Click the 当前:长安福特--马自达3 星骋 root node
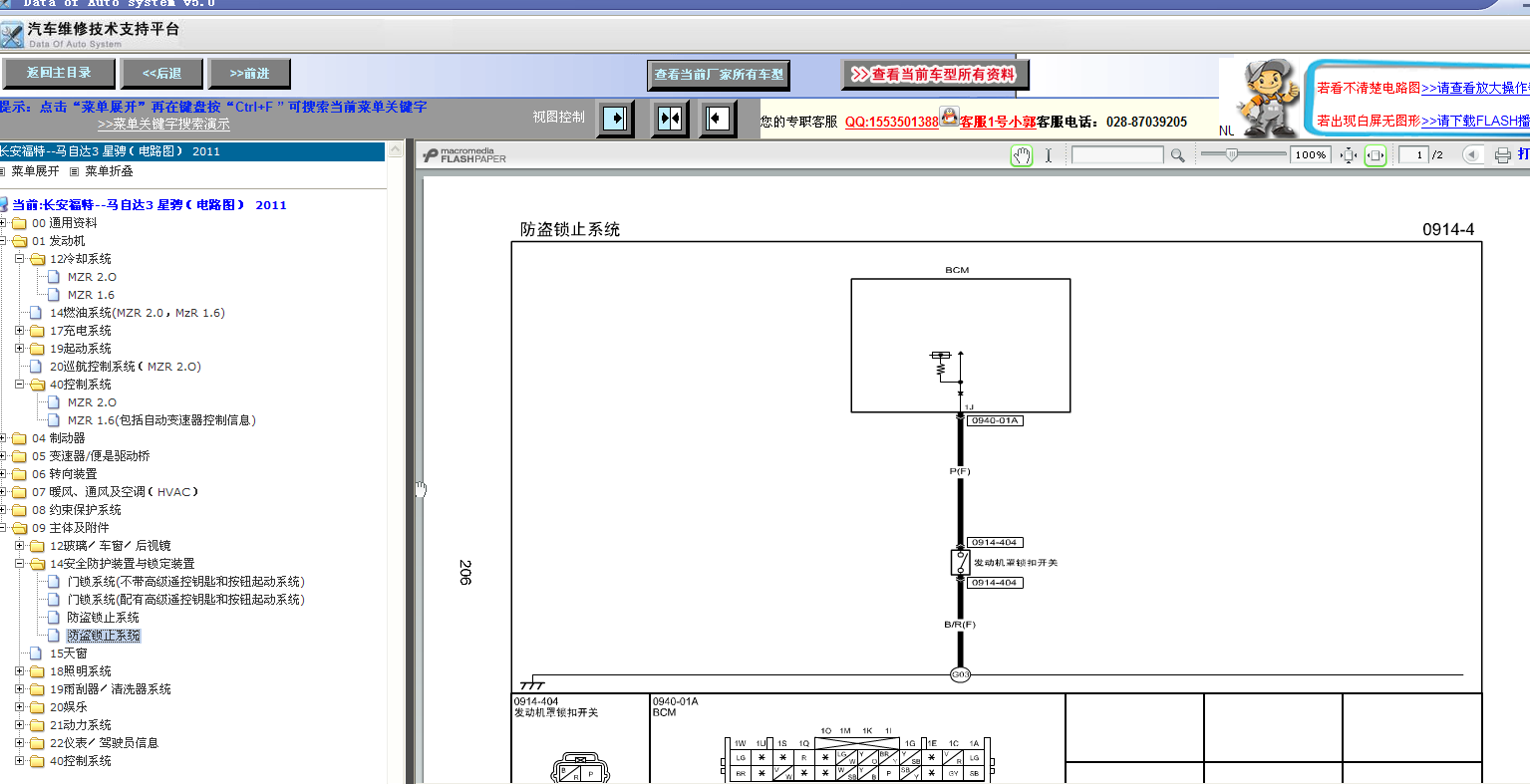 pos(150,205)
